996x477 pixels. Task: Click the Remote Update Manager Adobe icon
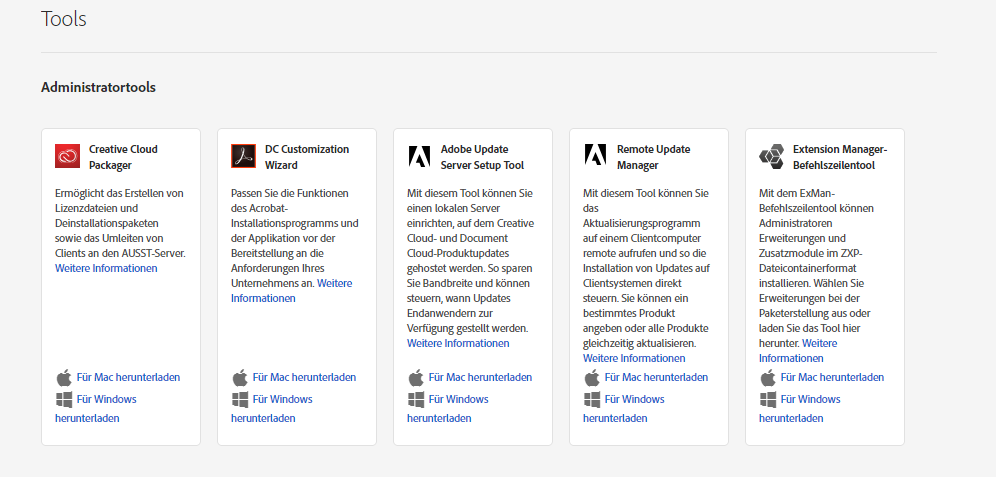[595, 156]
